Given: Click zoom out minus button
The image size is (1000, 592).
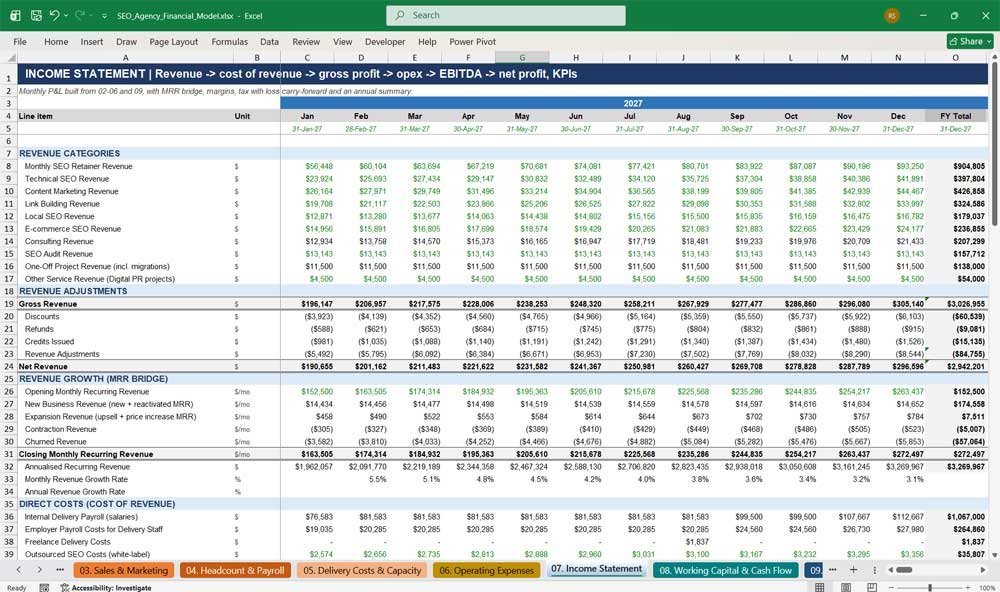Looking at the screenshot, I should pos(892,588).
